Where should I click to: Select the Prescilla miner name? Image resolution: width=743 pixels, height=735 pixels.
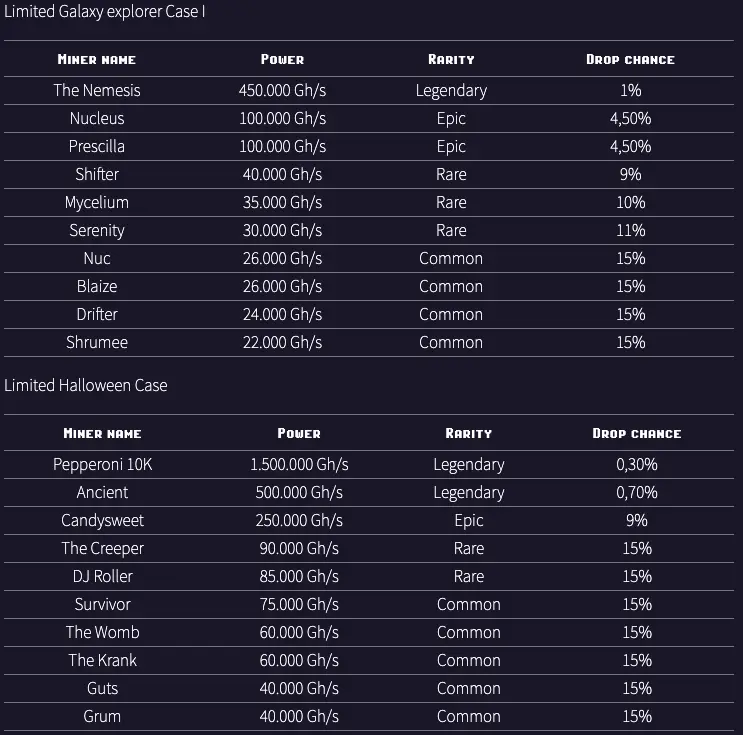(97, 146)
